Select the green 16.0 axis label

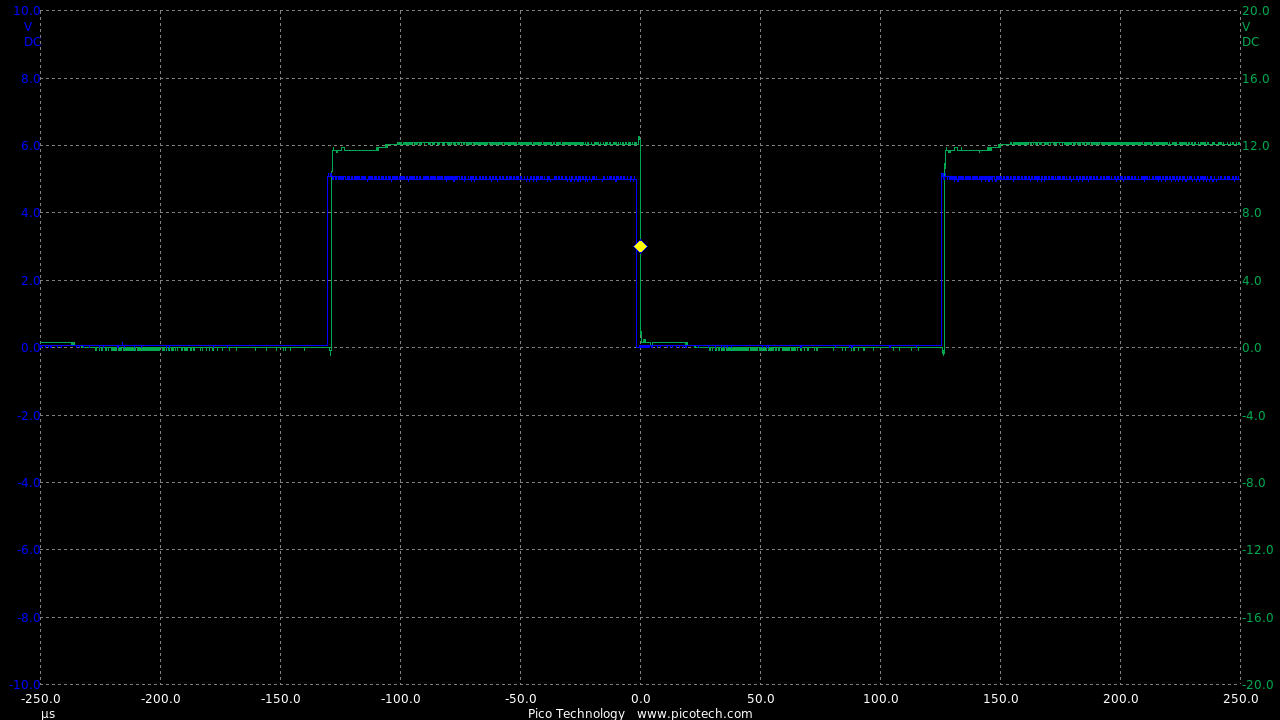pos(1255,78)
